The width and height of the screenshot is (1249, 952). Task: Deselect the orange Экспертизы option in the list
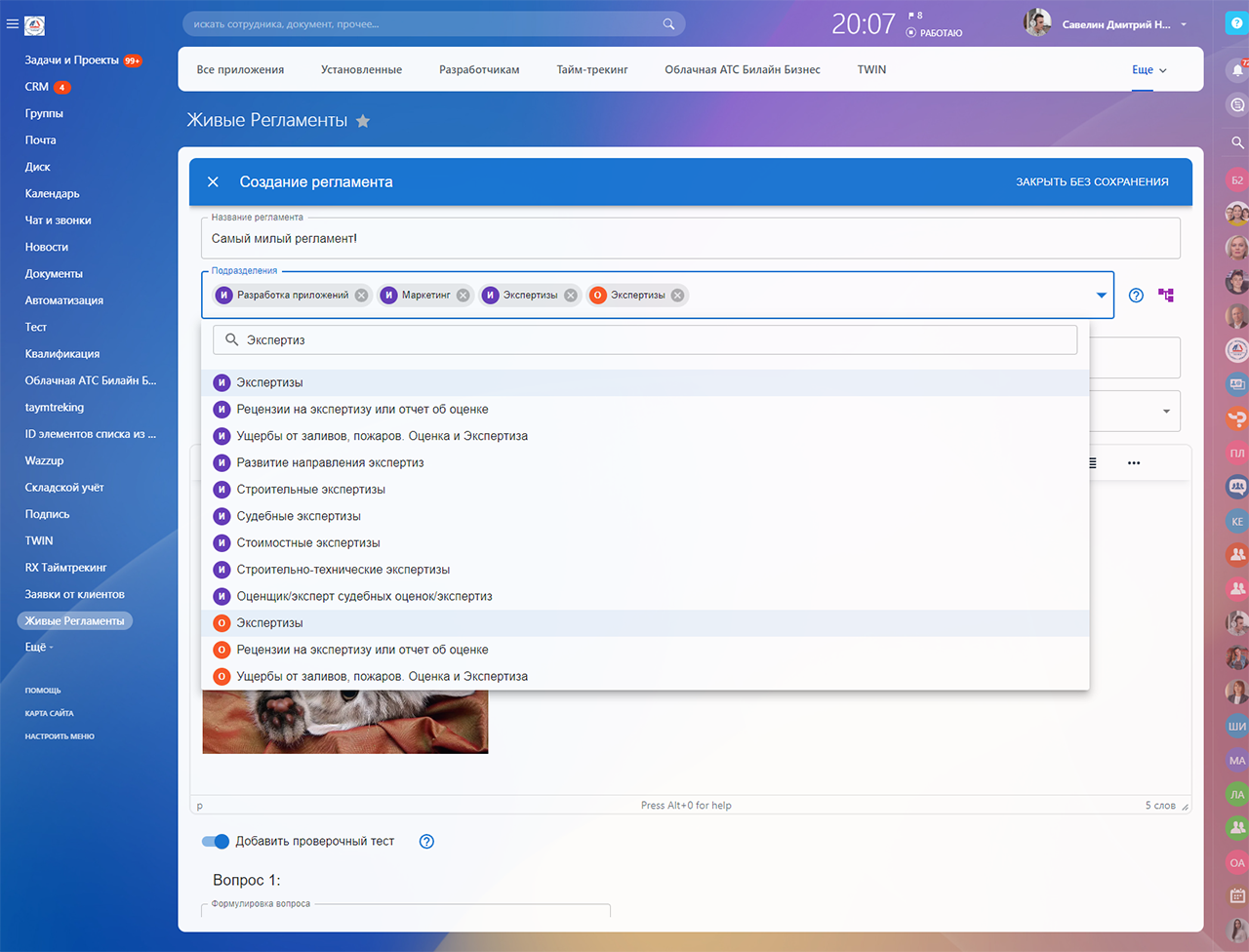click(x=269, y=623)
